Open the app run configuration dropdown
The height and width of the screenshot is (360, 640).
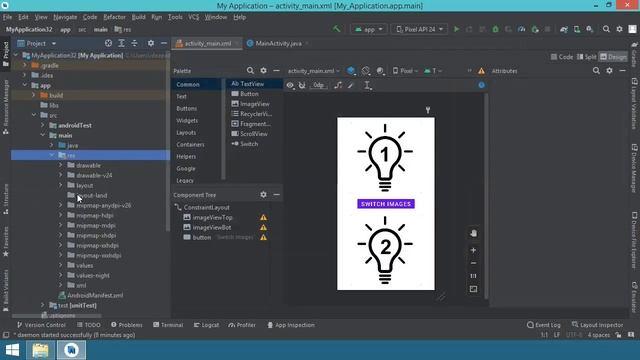369,29
